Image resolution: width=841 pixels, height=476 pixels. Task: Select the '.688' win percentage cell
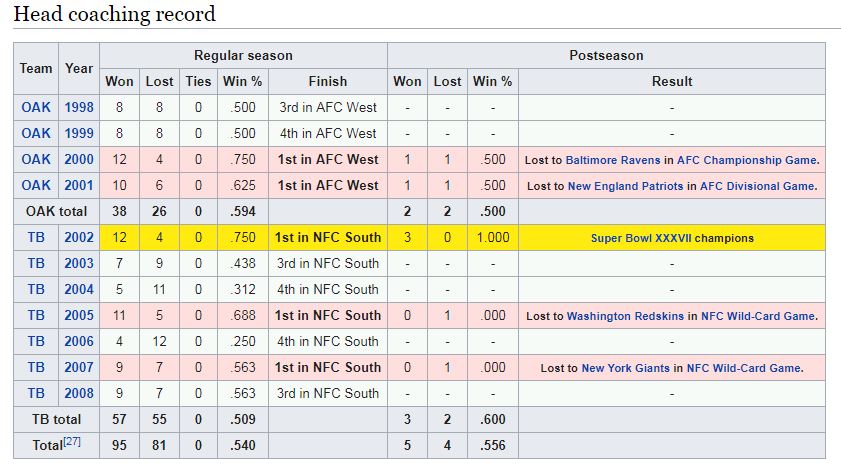(243, 316)
